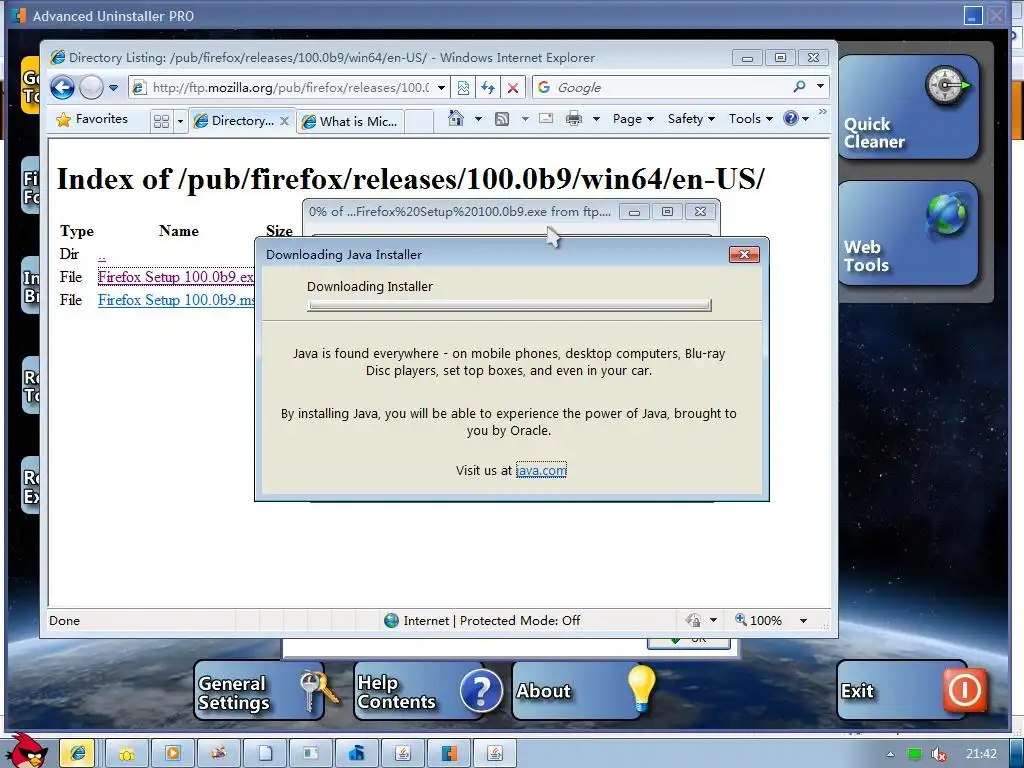Screen dimensions: 1024x768
Task: Open the IE Help question mark menu
Action: (796, 119)
